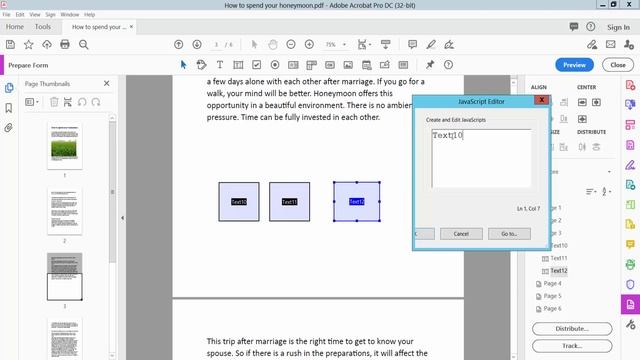The image size is (640, 360).
Task: Delete the selected page thumbnail
Action: 54,102
